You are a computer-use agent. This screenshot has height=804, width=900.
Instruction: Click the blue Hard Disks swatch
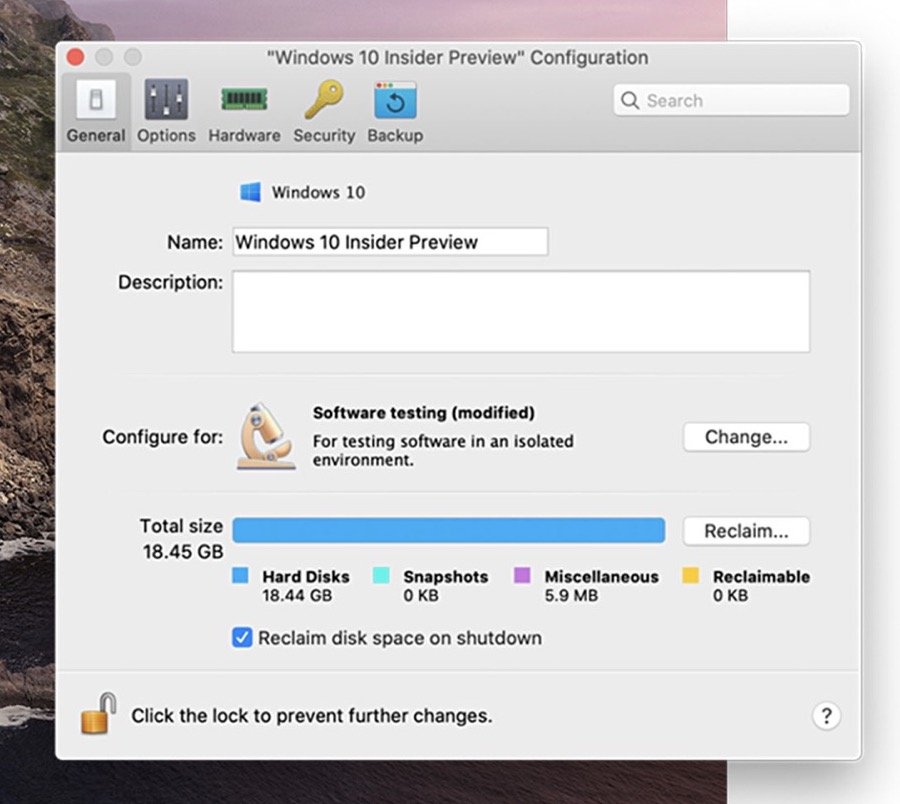click(240, 575)
